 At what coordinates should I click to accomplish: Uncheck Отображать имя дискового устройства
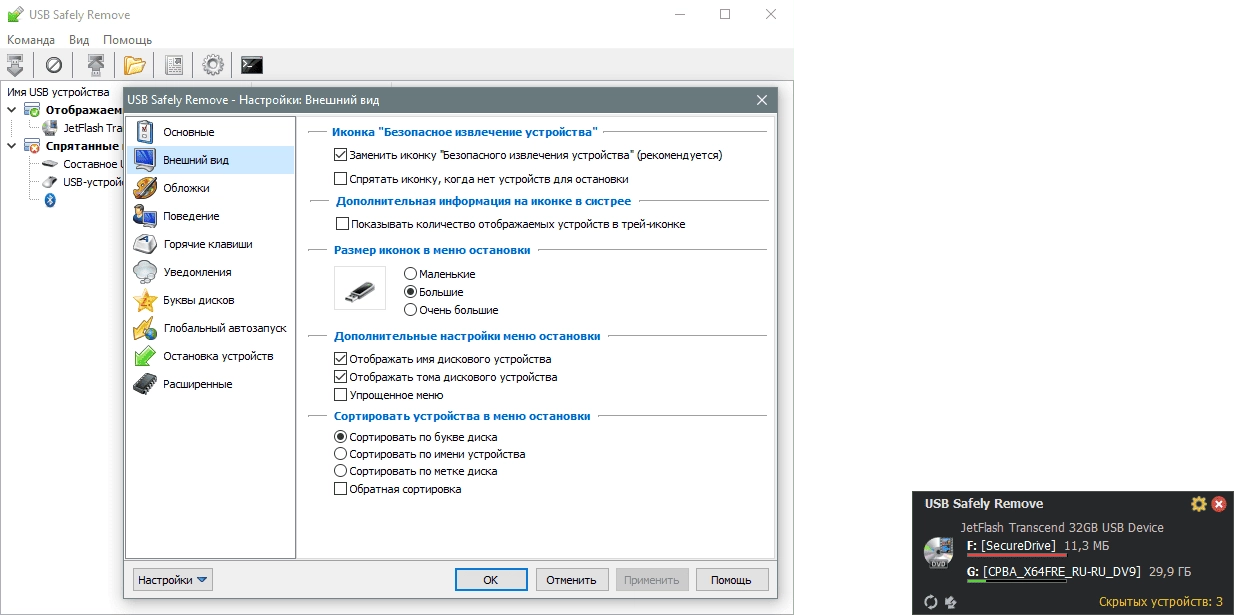pos(341,359)
